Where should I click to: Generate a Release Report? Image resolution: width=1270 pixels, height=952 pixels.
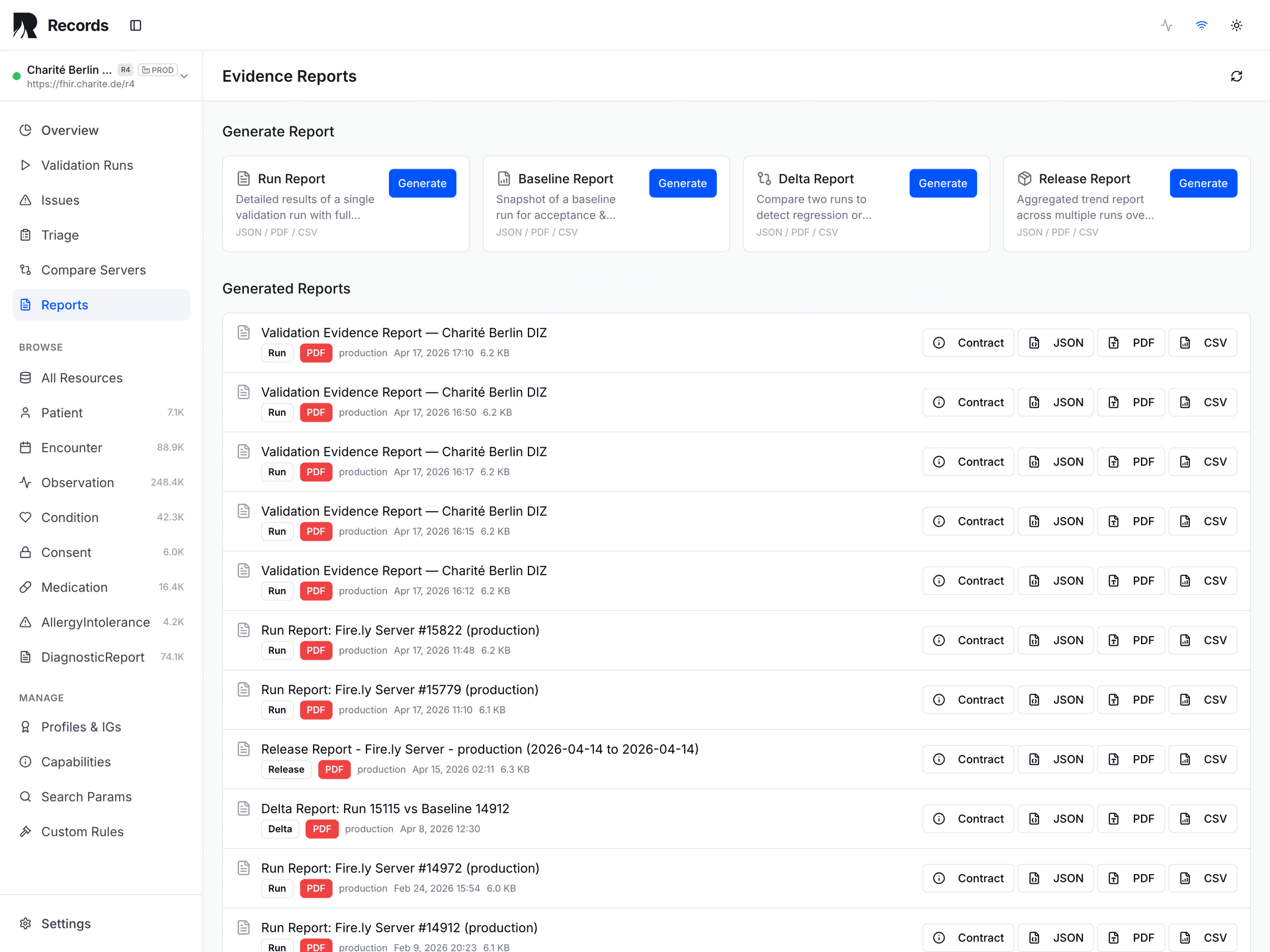point(1203,183)
